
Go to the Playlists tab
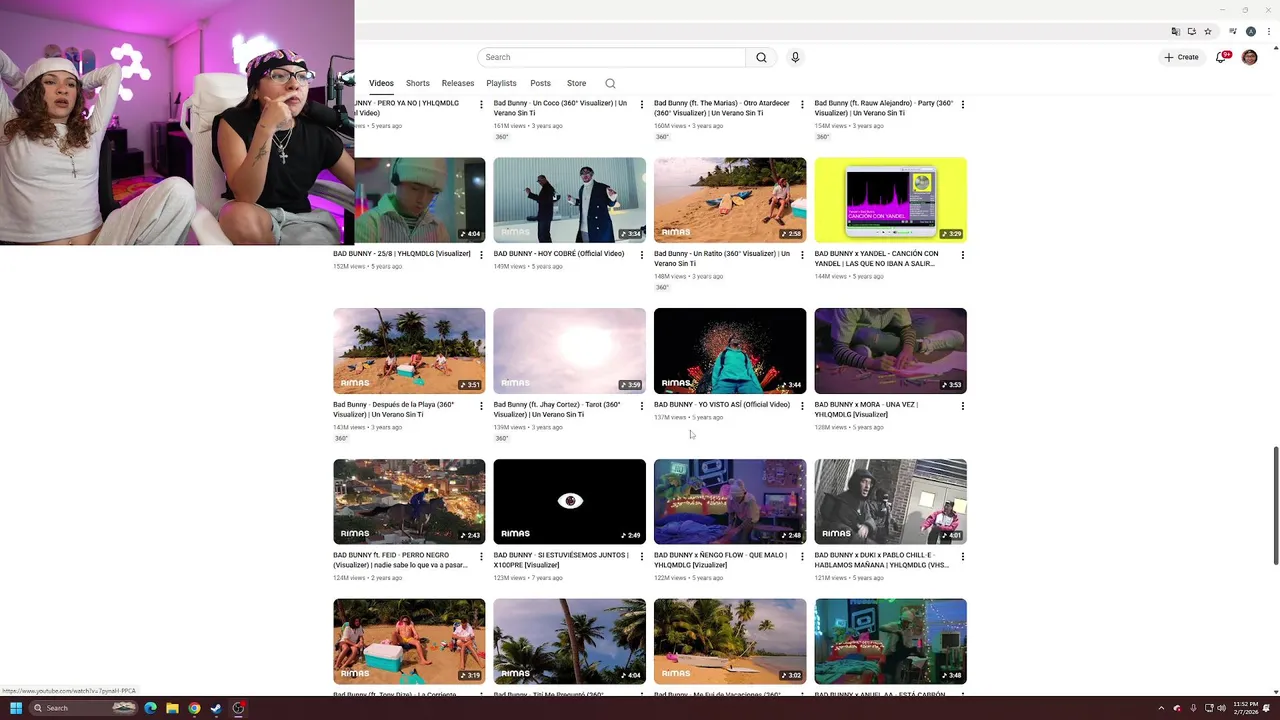(501, 83)
